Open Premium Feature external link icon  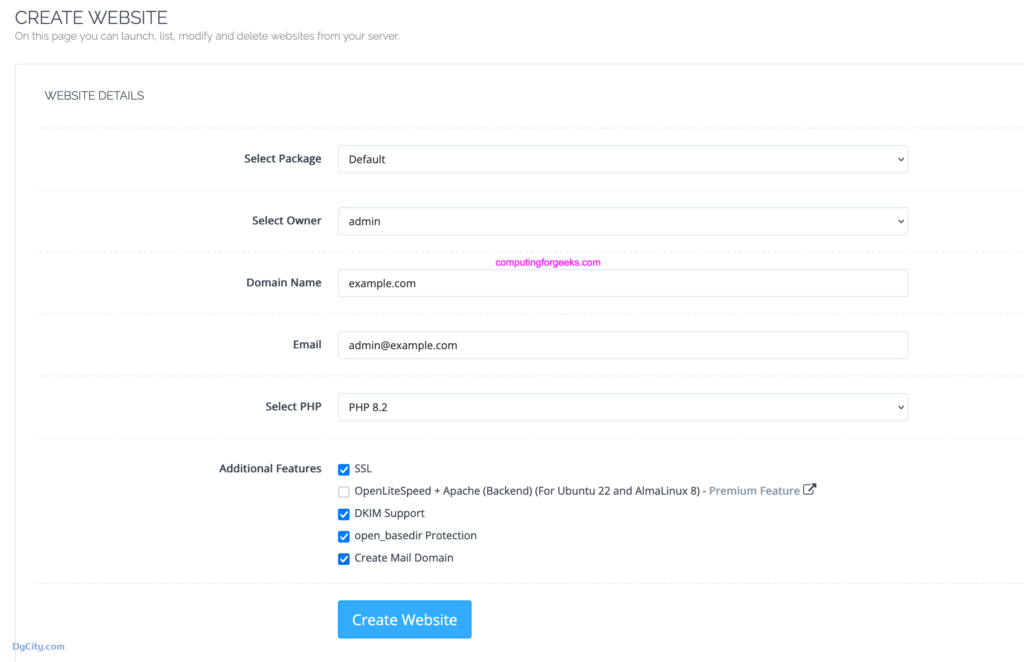click(x=809, y=489)
